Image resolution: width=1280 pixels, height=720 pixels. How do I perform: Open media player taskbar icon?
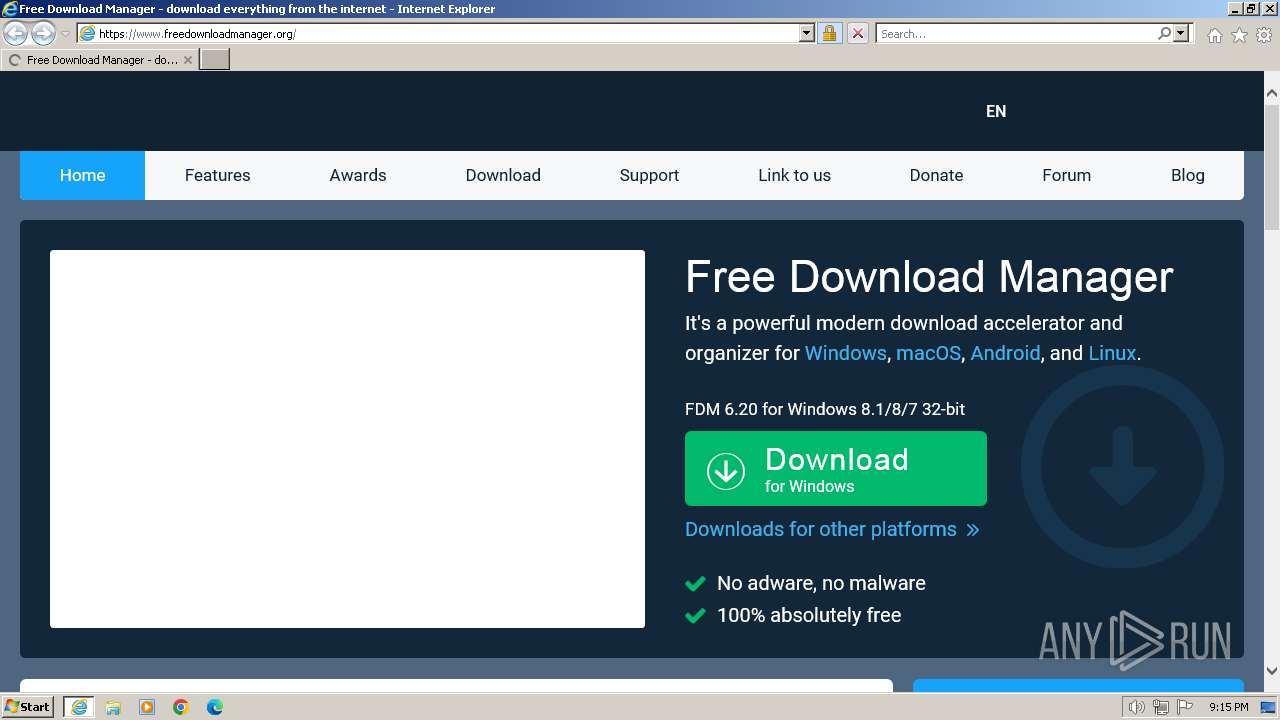[x=147, y=707]
